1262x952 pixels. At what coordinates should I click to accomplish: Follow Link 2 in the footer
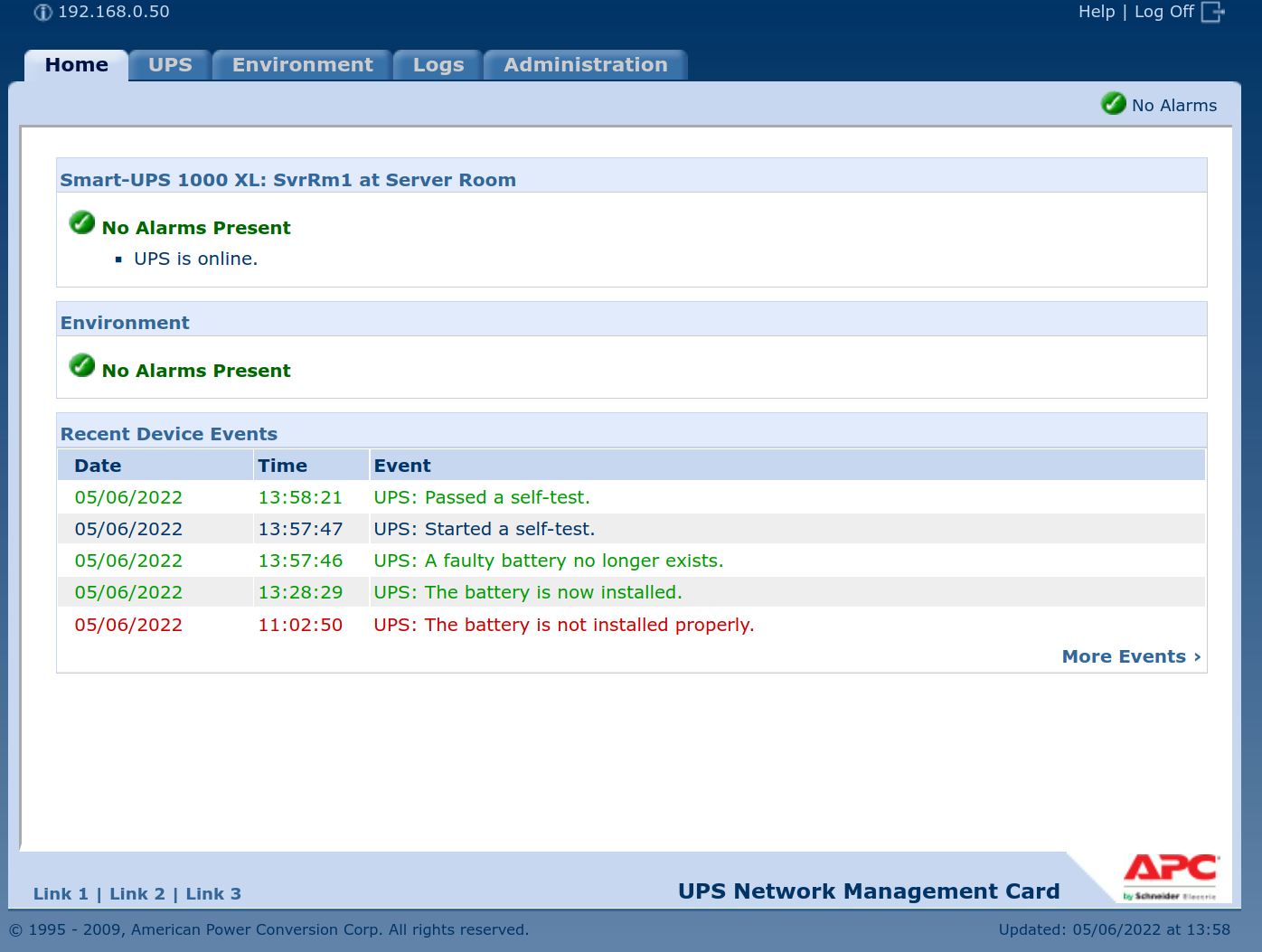[137, 894]
